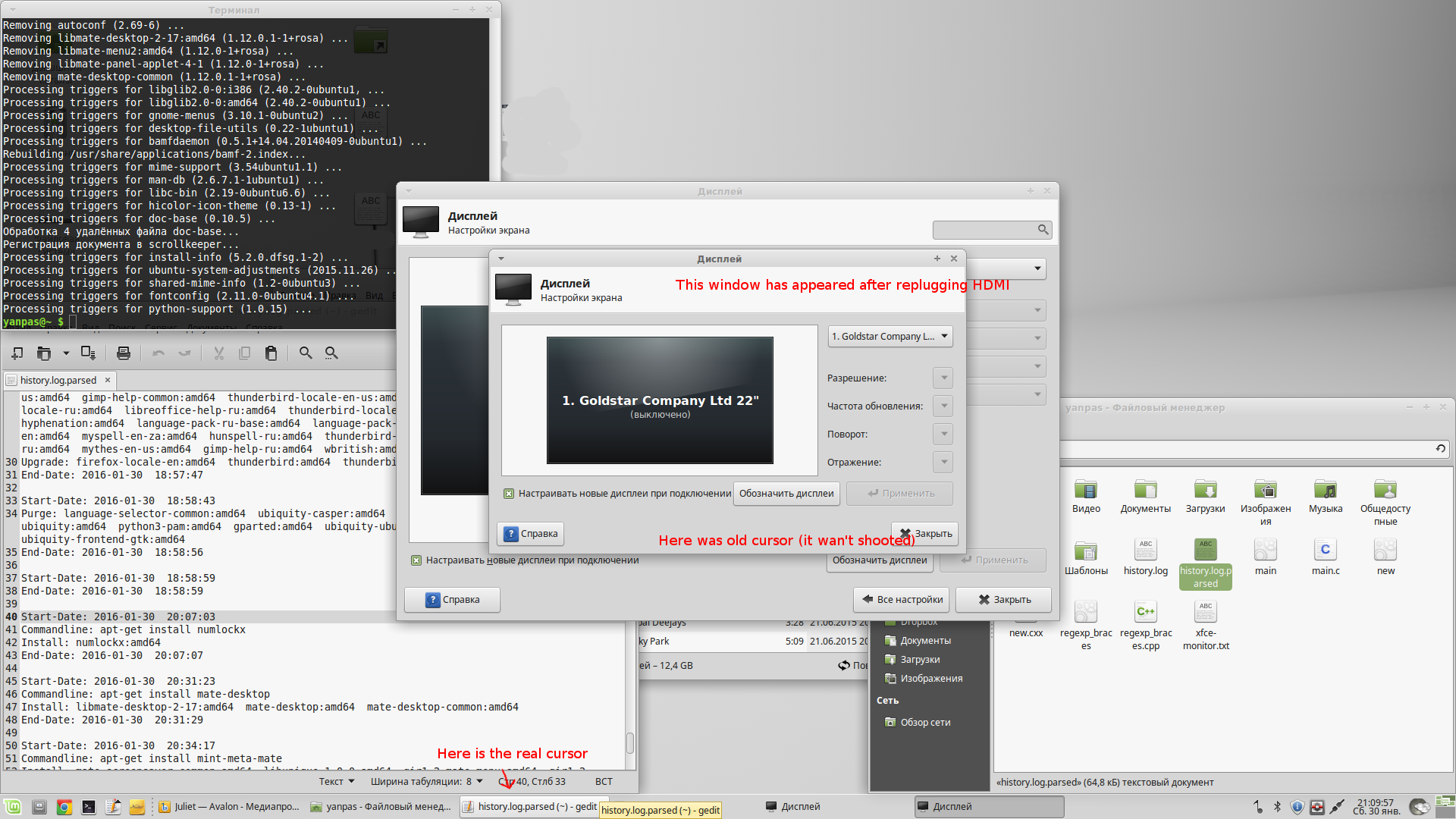Screen dimensions: 1456x819
Task: Click the print icon in gedit toolbar
Action: pyautogui.click(x=124, y=353)
